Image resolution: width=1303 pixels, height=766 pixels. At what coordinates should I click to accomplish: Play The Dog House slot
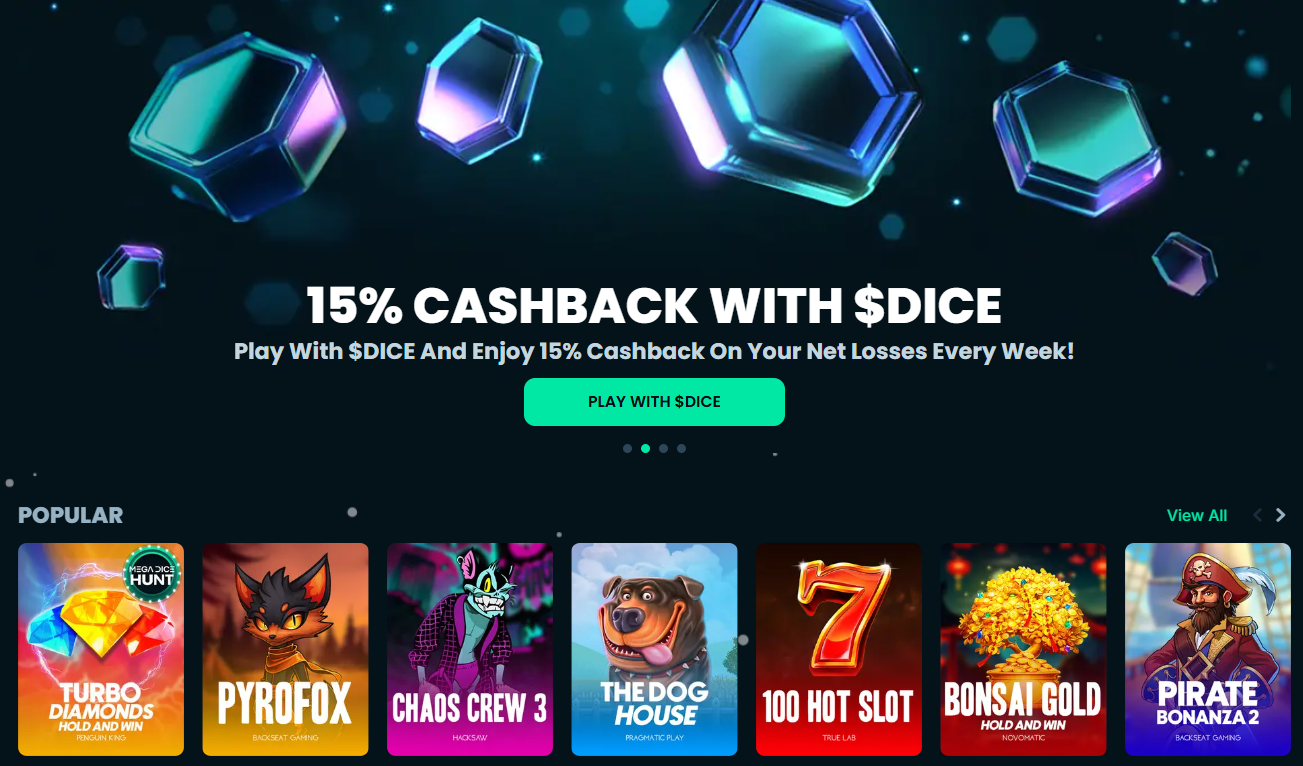[654, 649]
